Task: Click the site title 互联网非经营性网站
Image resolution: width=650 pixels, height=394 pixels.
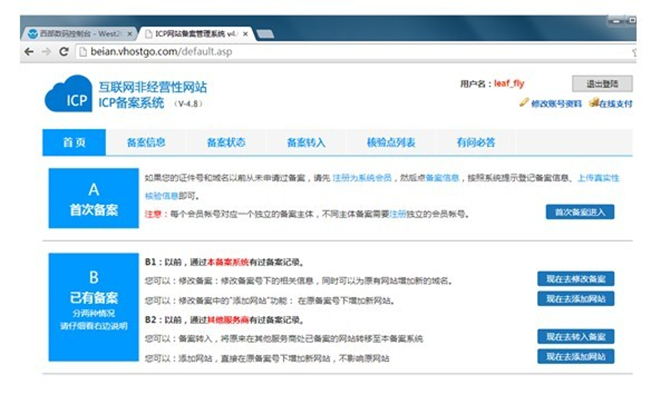Action: point(153,87)
